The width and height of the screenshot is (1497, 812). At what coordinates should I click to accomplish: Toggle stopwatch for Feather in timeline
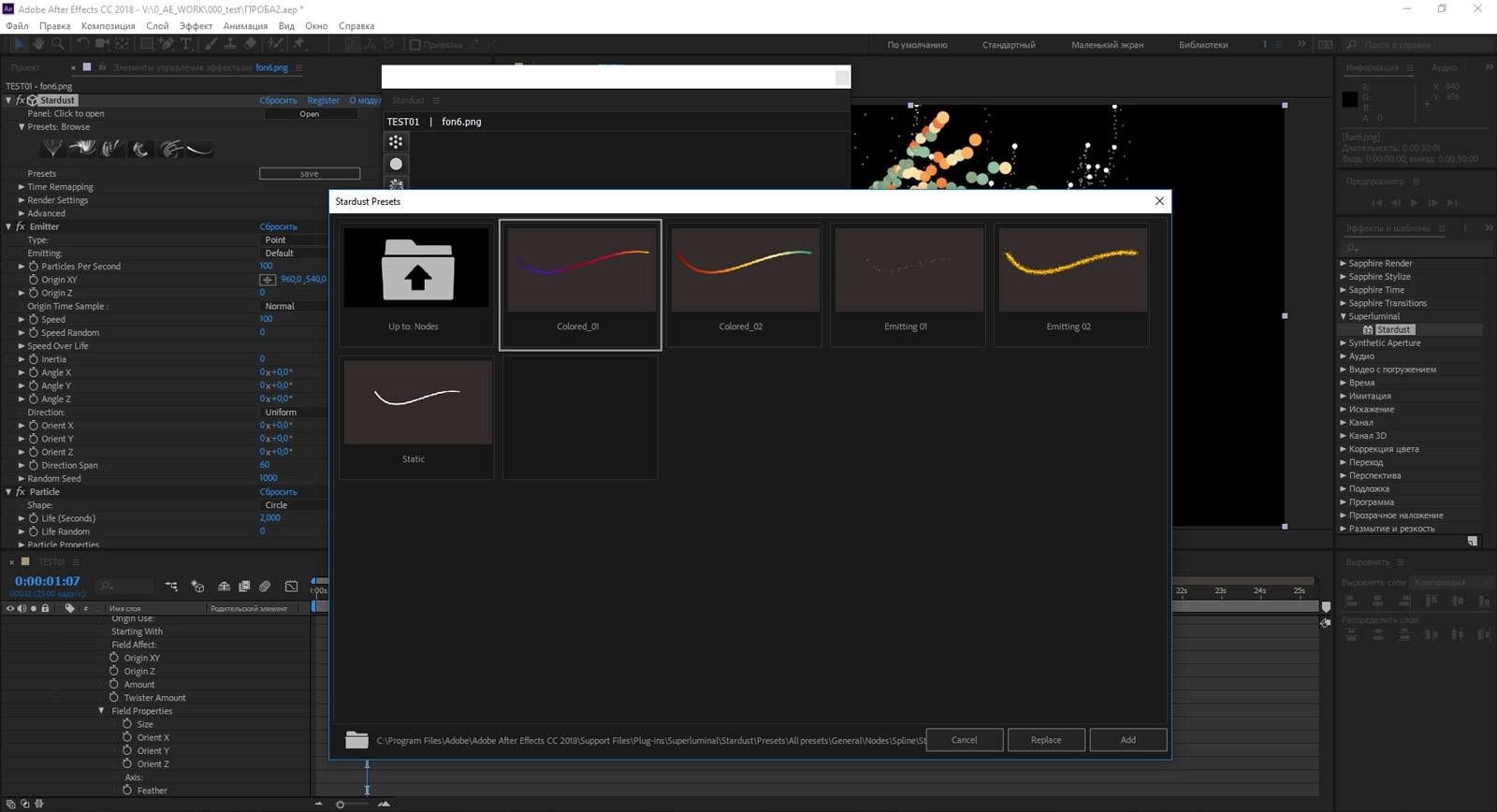coord(127,790)
